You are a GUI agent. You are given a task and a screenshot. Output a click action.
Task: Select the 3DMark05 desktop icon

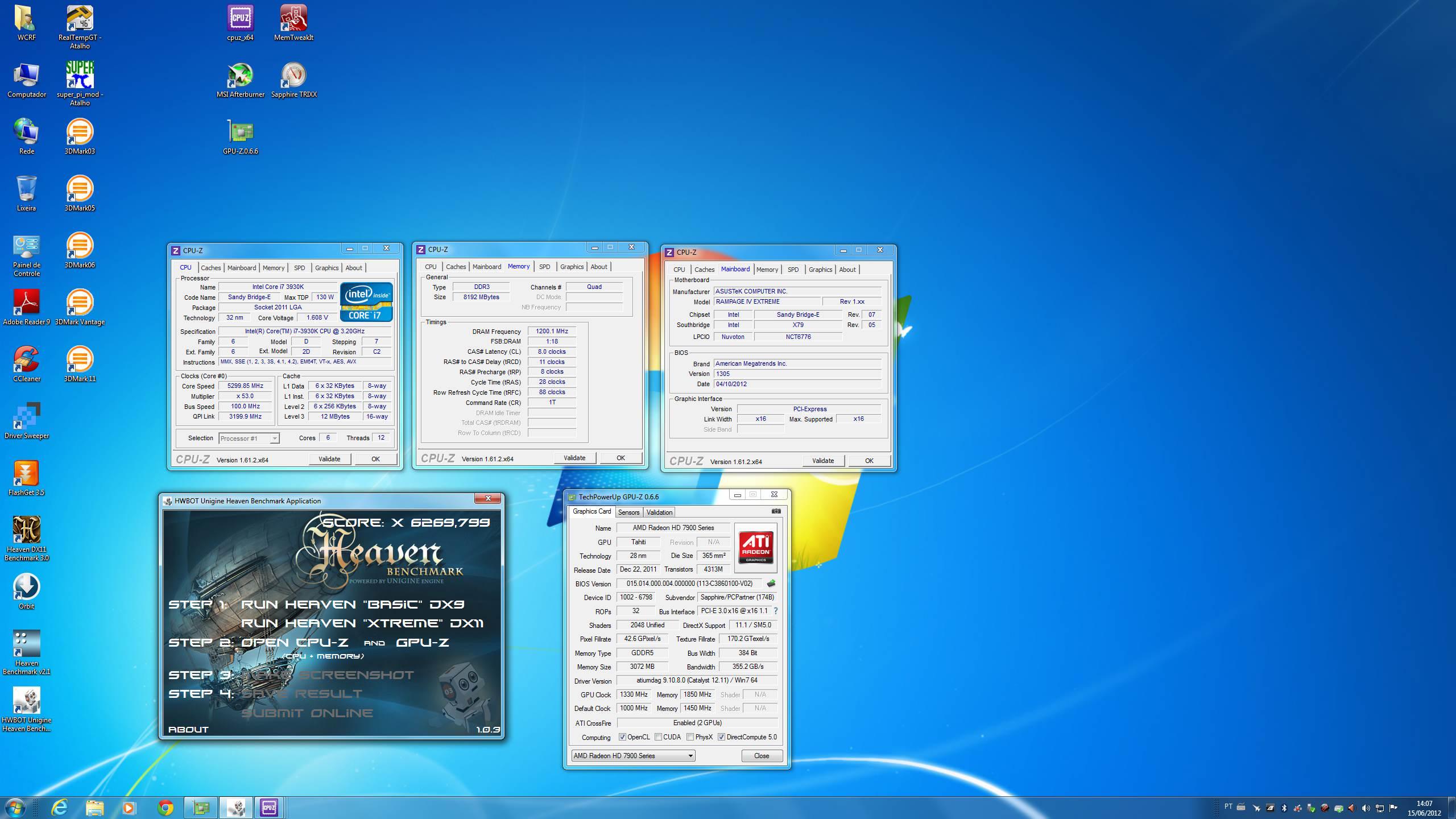[x=80, y=193]
